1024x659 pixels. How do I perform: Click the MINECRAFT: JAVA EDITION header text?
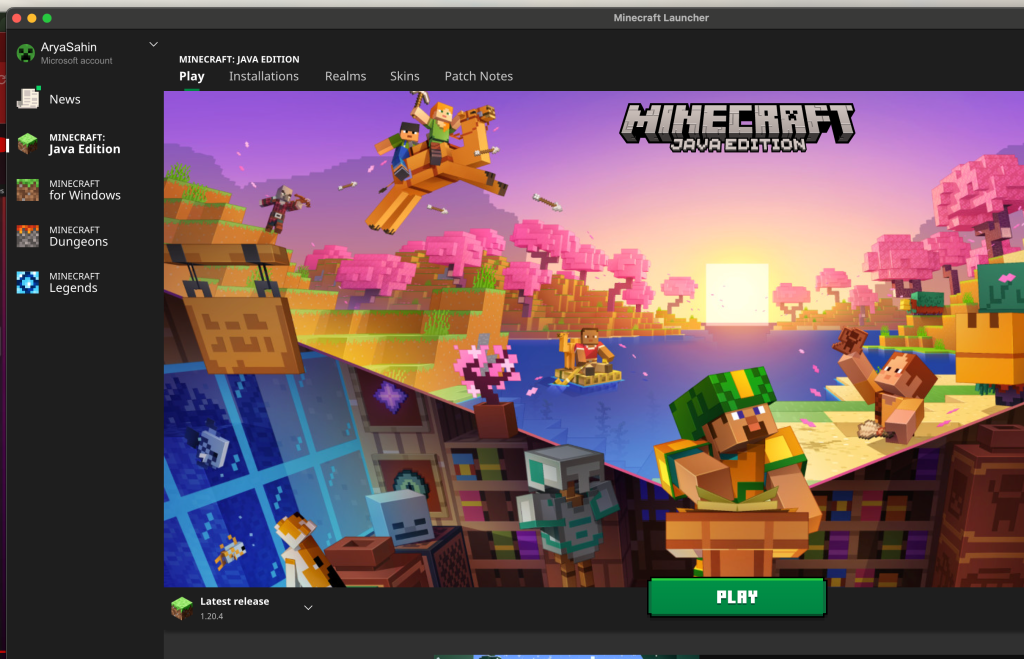point(239,59)
